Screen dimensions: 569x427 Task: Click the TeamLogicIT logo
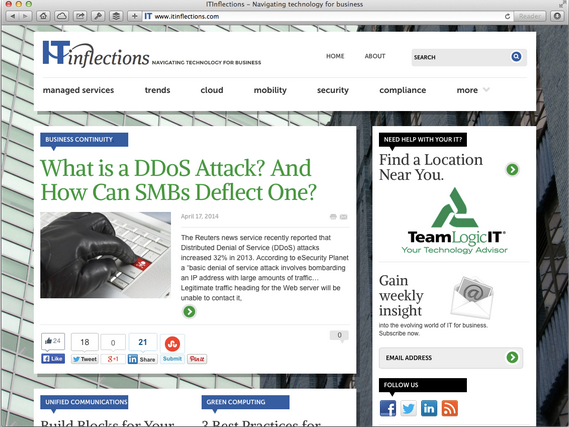pyautogui.click(x=454, y=221)
